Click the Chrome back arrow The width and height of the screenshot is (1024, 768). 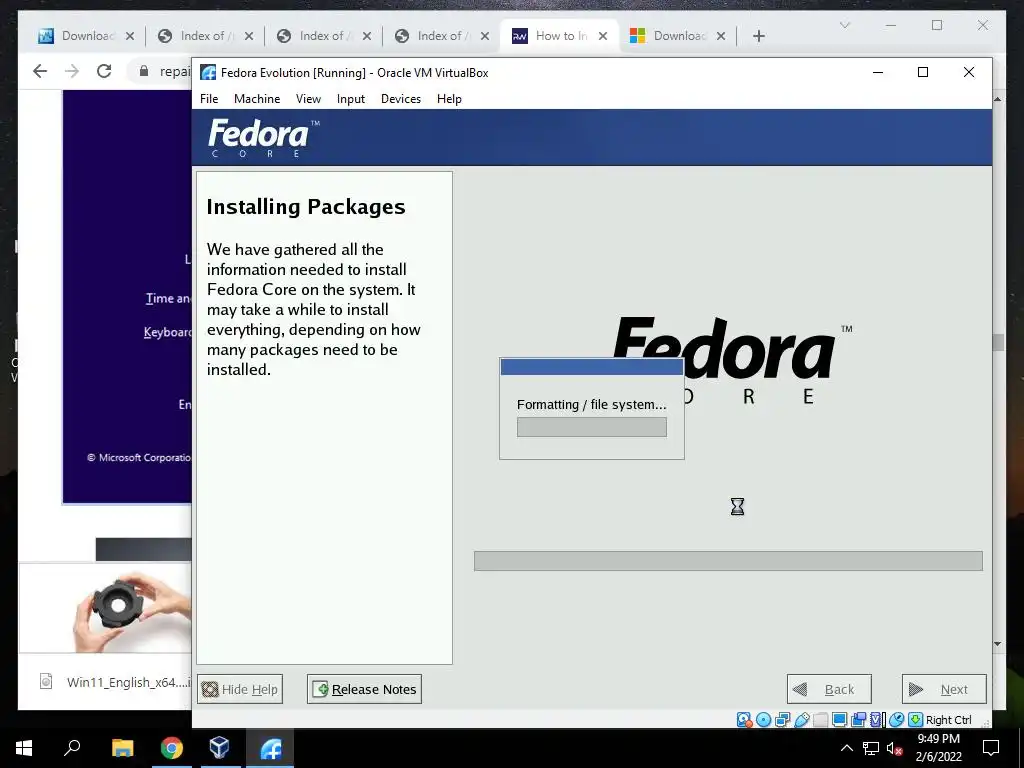(x=40, y=71)
